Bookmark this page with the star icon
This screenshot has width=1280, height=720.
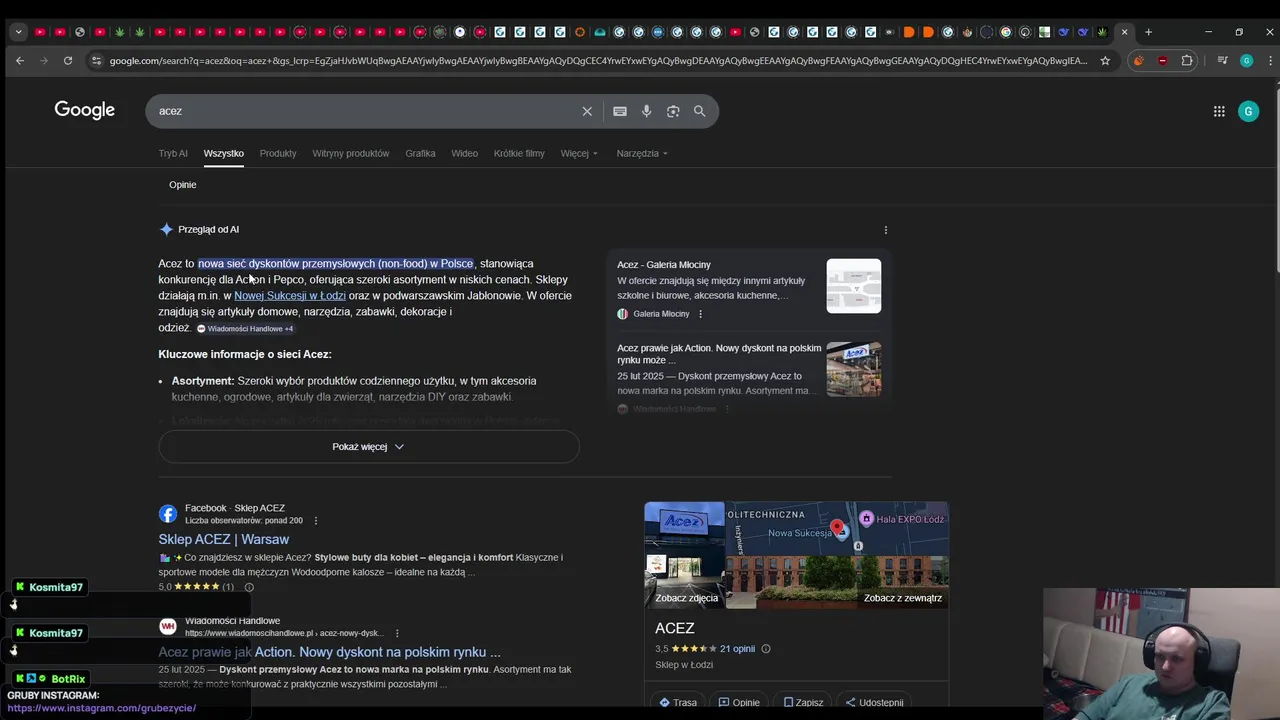(x=1105, y=61)
